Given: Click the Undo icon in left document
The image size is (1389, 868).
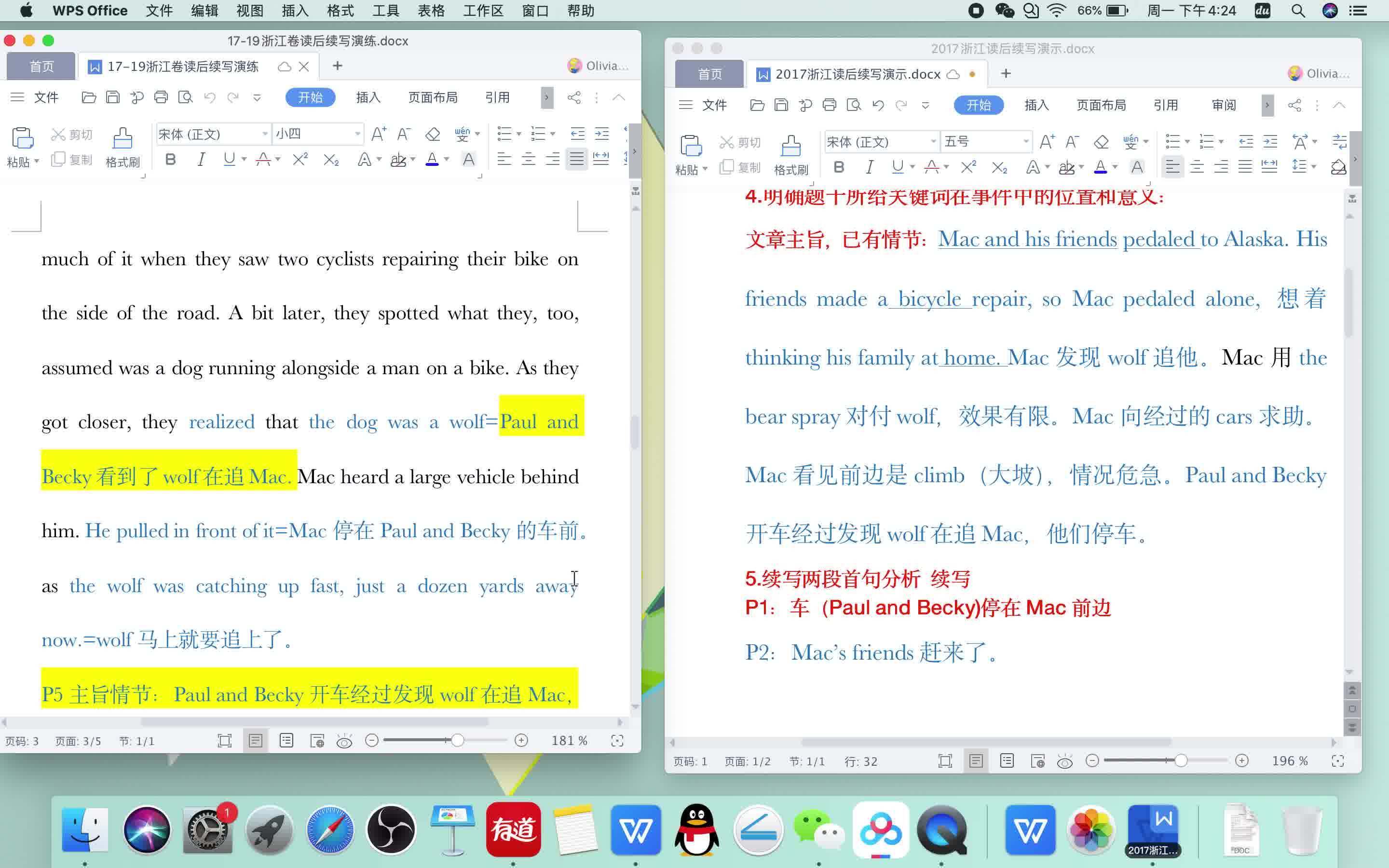Looking at the screenshot, I should point(209,98).
